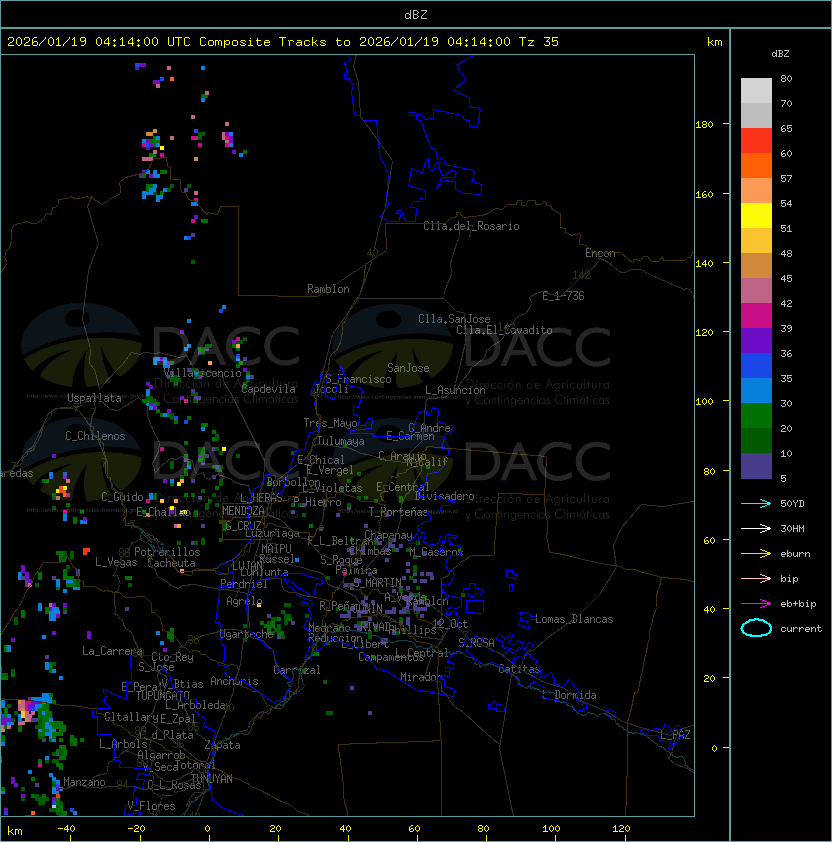The width and height of the screenshot is (832, 842).
Task: Click the 'Zapata' map label
Action: click(222, 745)
